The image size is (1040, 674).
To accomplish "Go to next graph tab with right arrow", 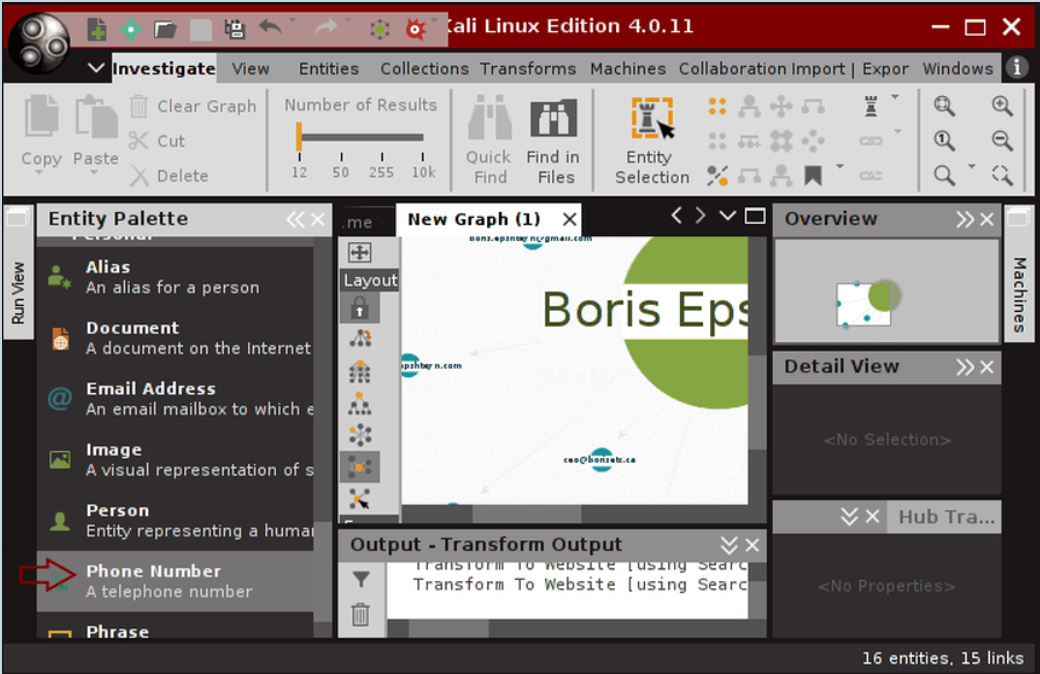I will tap(700, 216).
